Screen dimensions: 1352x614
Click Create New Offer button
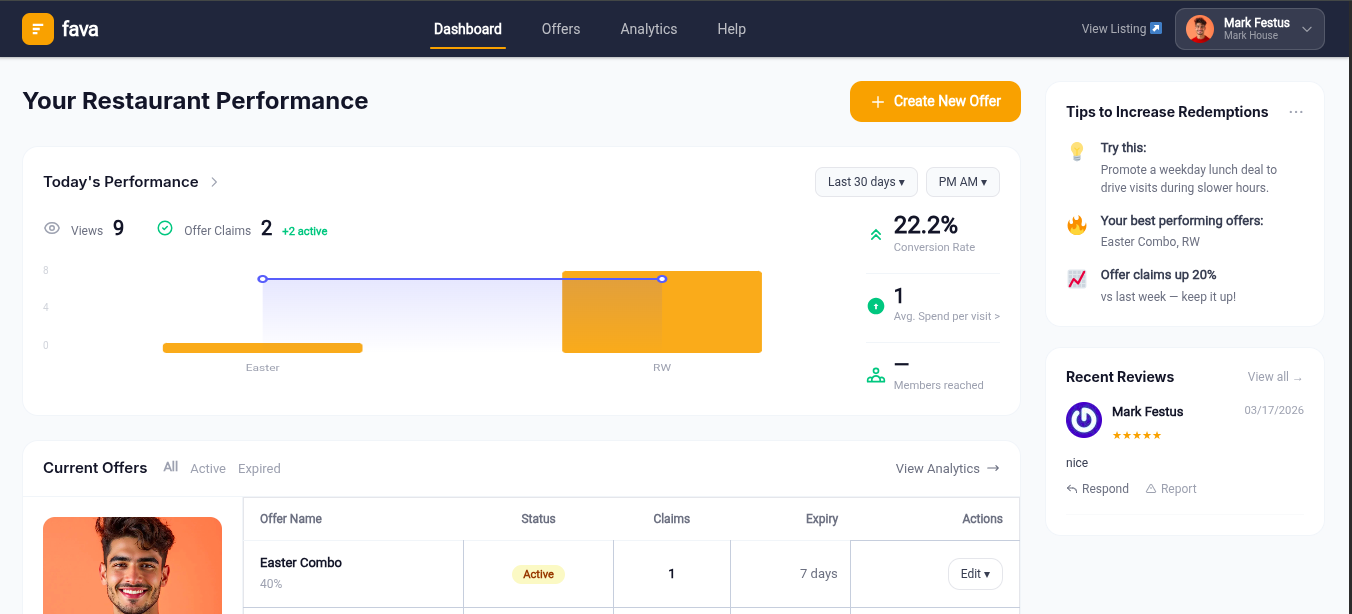click(x=935, y=101)
